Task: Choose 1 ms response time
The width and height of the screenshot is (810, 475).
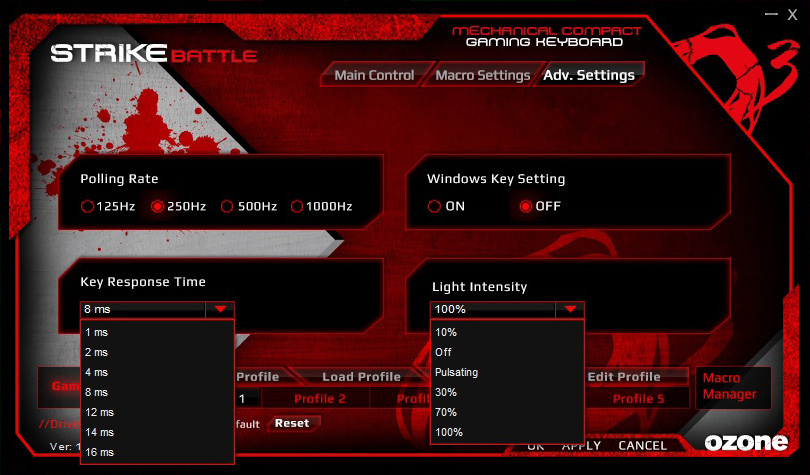Action: point(158,332)
